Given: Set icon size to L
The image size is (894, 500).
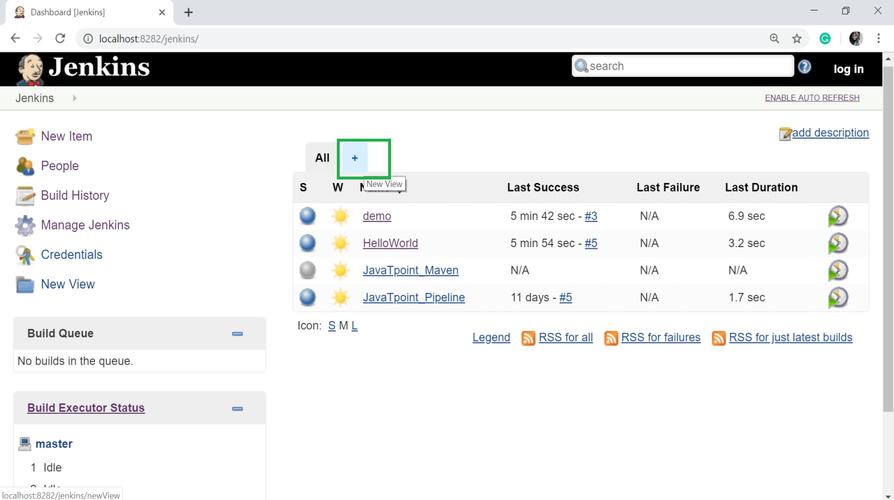Looking at the screenshot, I should [x=354, y=326].
